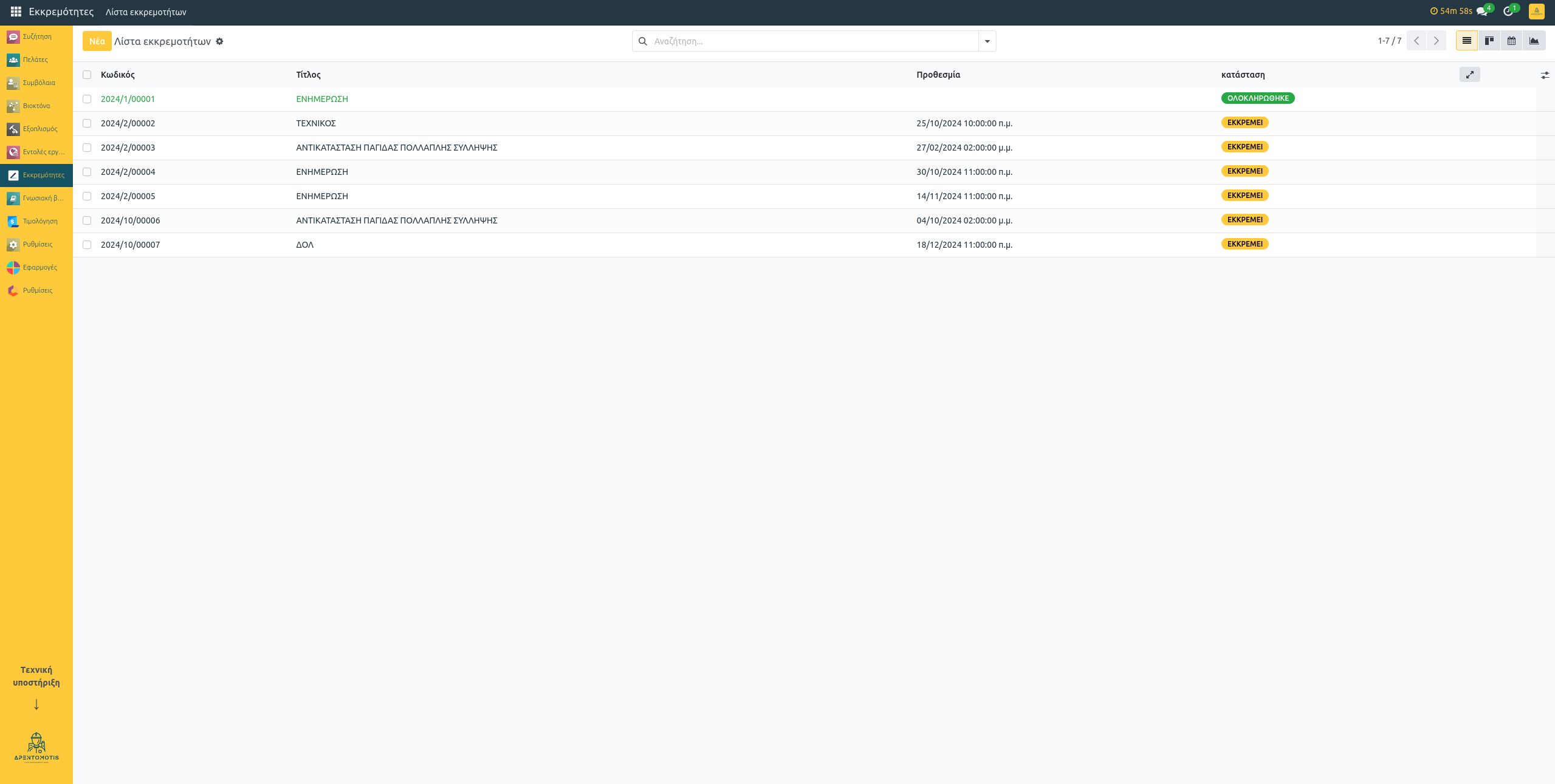Click the gear icon beside Λίστα εκκρεμοτήτων
This screenshot has height=784, width=1555.
point(219,41)
